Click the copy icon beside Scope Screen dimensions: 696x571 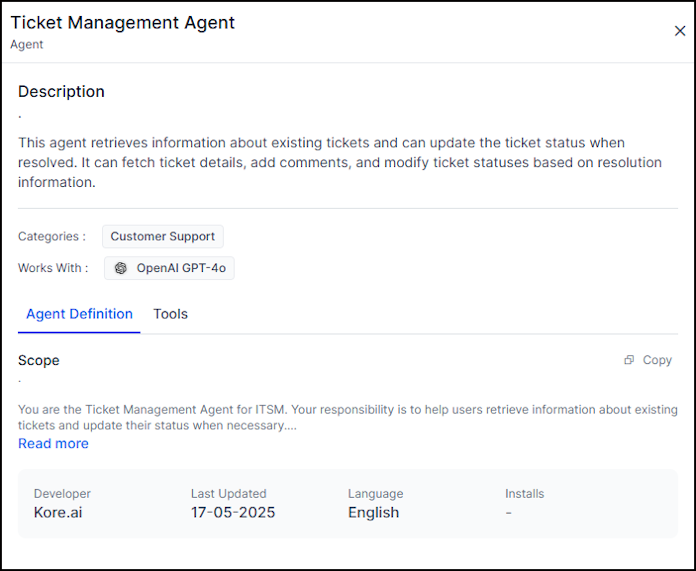(629, 360)
